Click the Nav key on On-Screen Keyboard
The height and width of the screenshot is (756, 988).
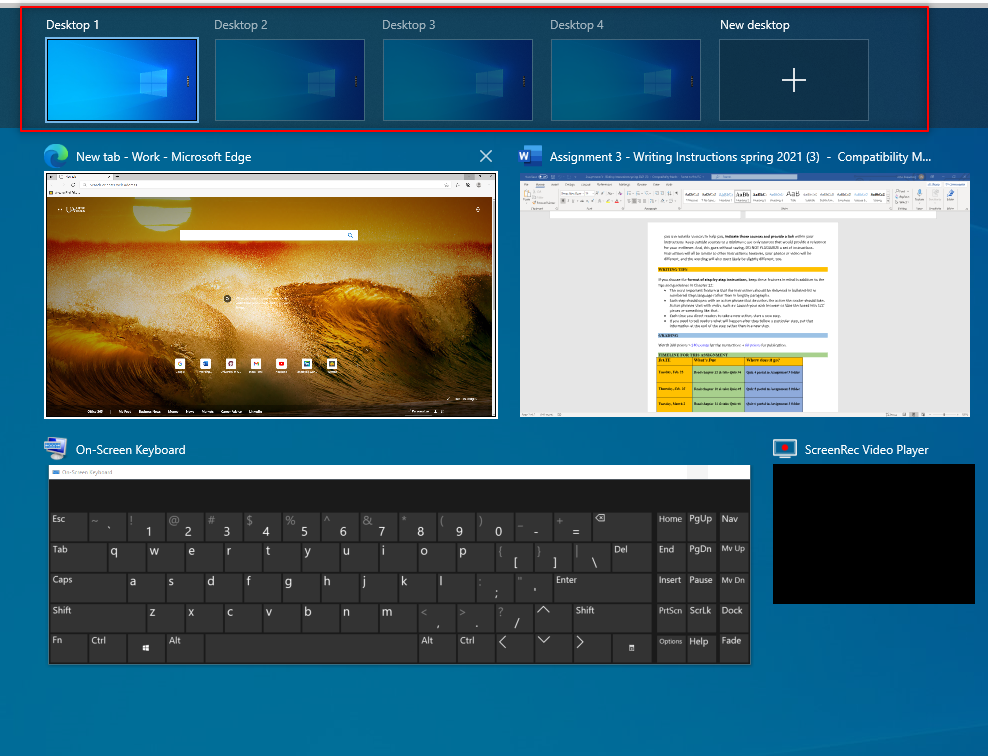[732, 527]
